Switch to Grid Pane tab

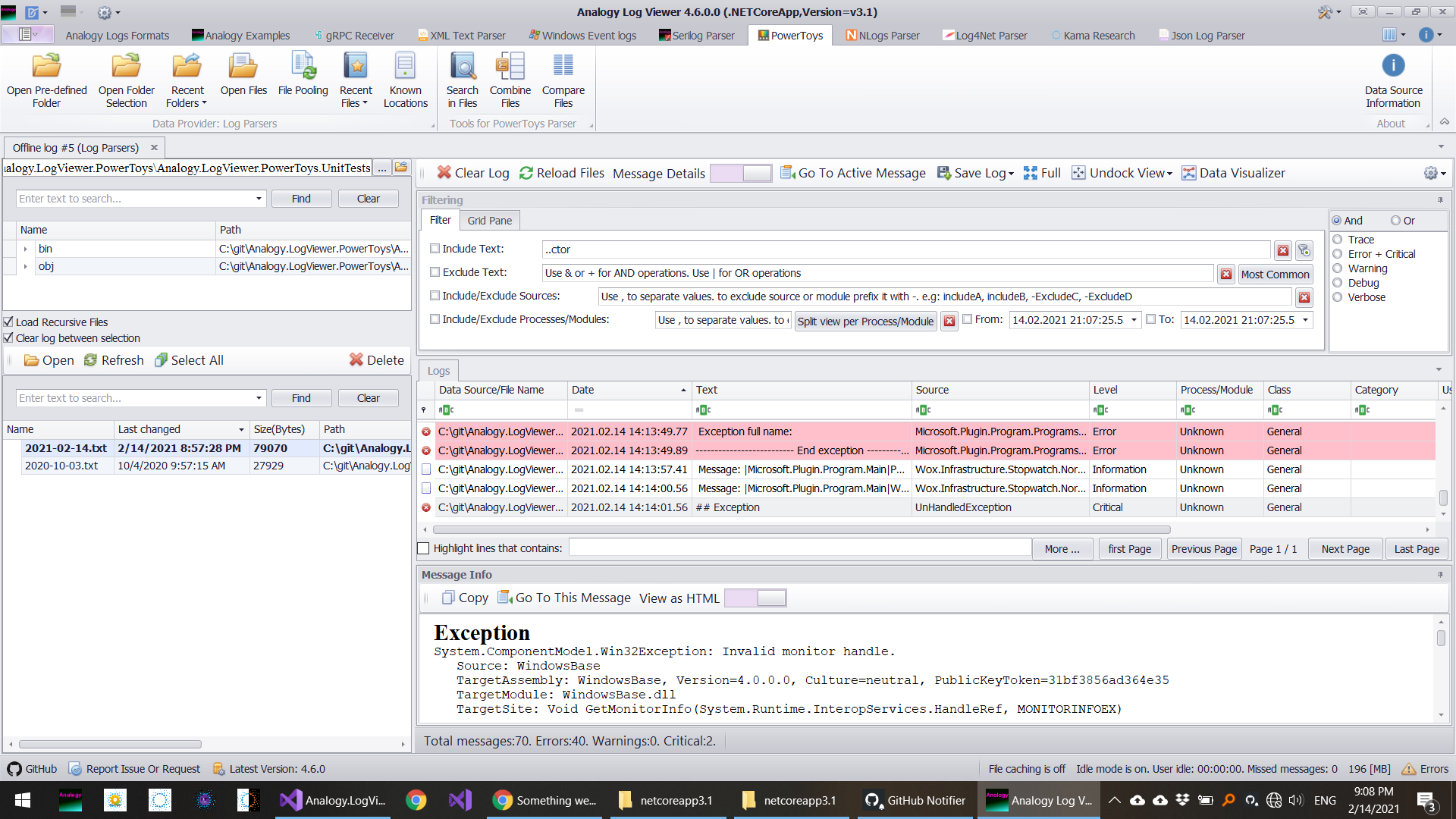(489, 221)
